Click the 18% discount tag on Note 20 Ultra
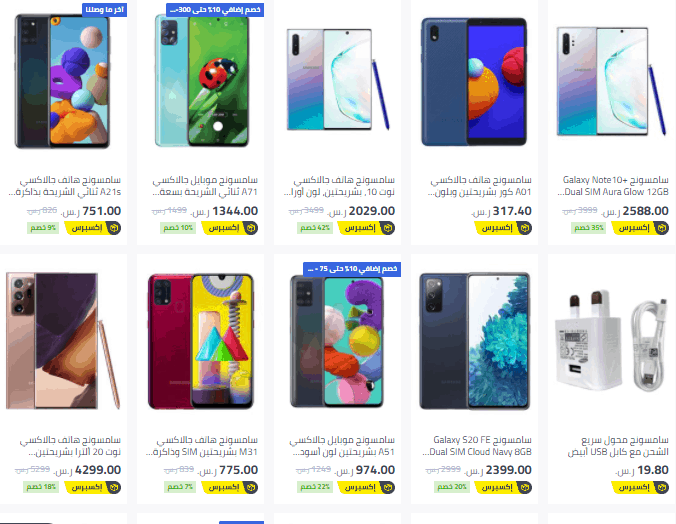This screenshot has width=676, height=524. pos(41,487)
